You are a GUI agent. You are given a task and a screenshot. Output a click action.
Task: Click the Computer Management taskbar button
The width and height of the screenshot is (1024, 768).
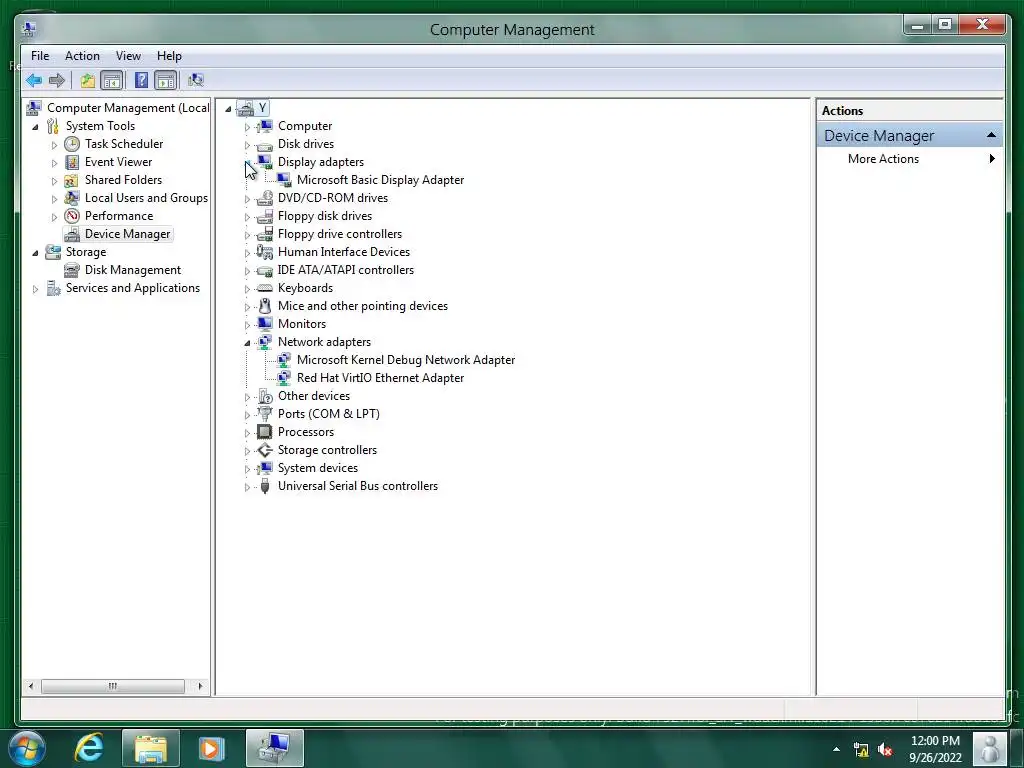tap(275, 748)
